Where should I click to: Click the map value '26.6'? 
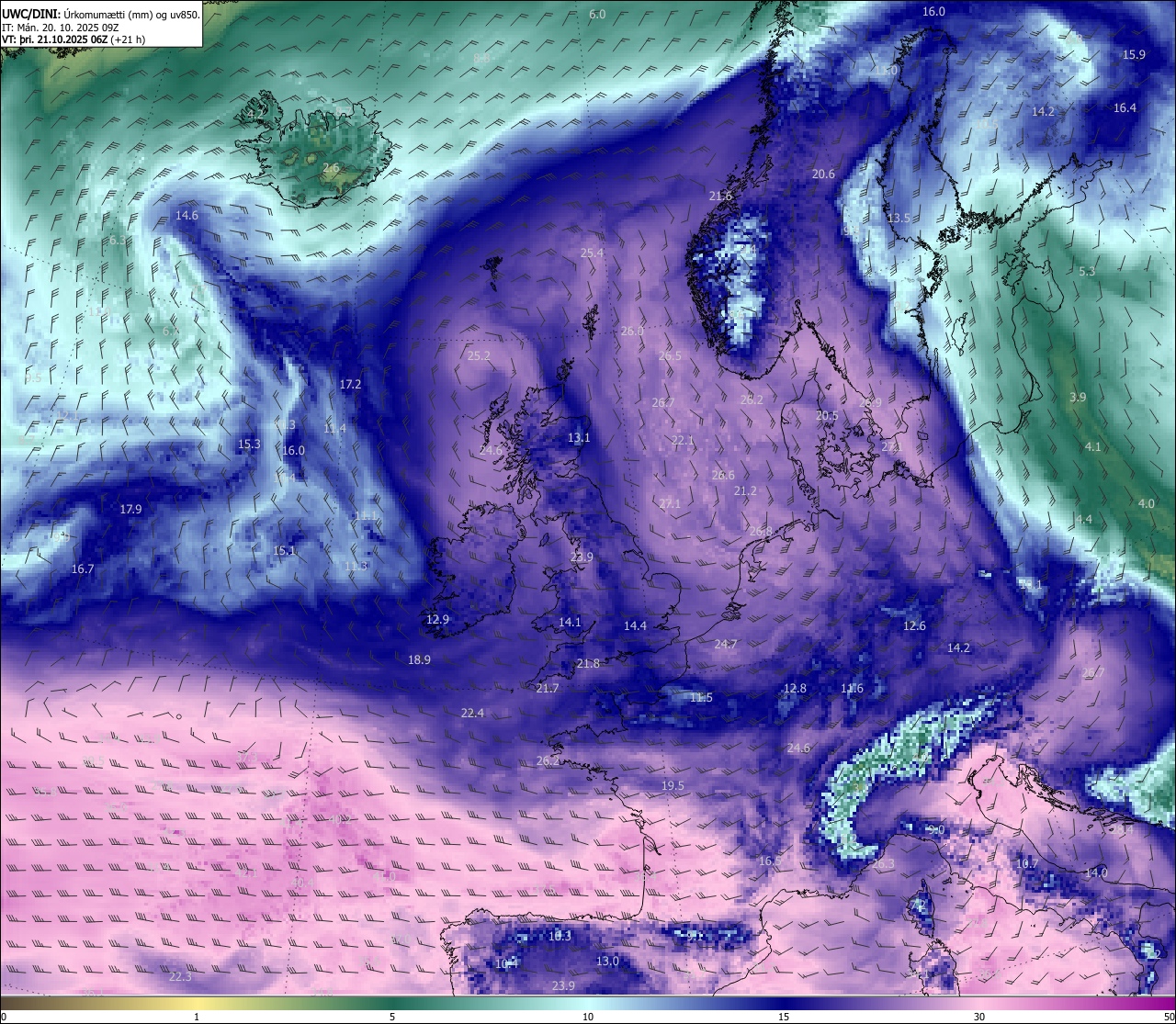[723, 476]
